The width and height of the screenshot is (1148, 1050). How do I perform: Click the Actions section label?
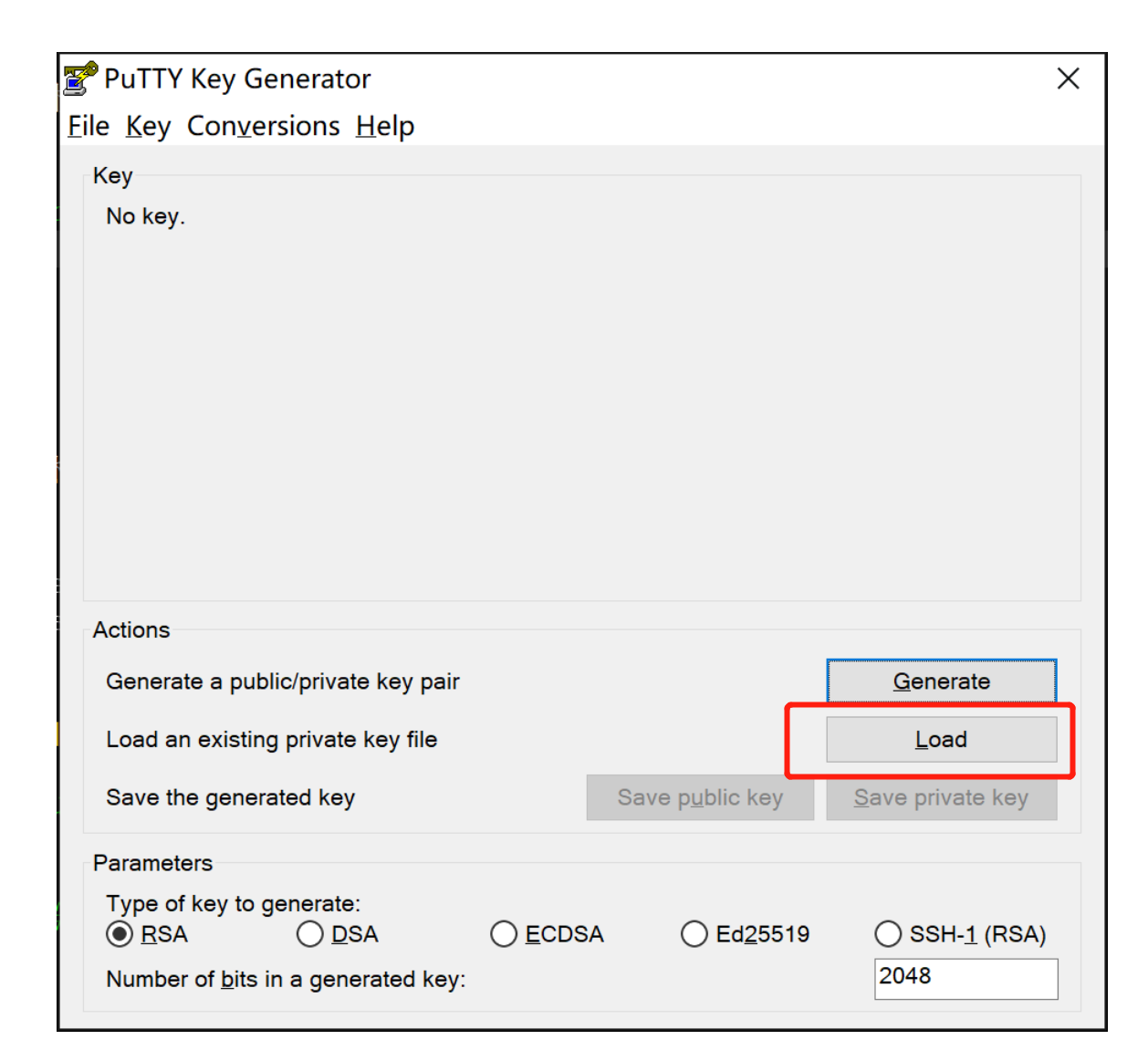[131, 629]
